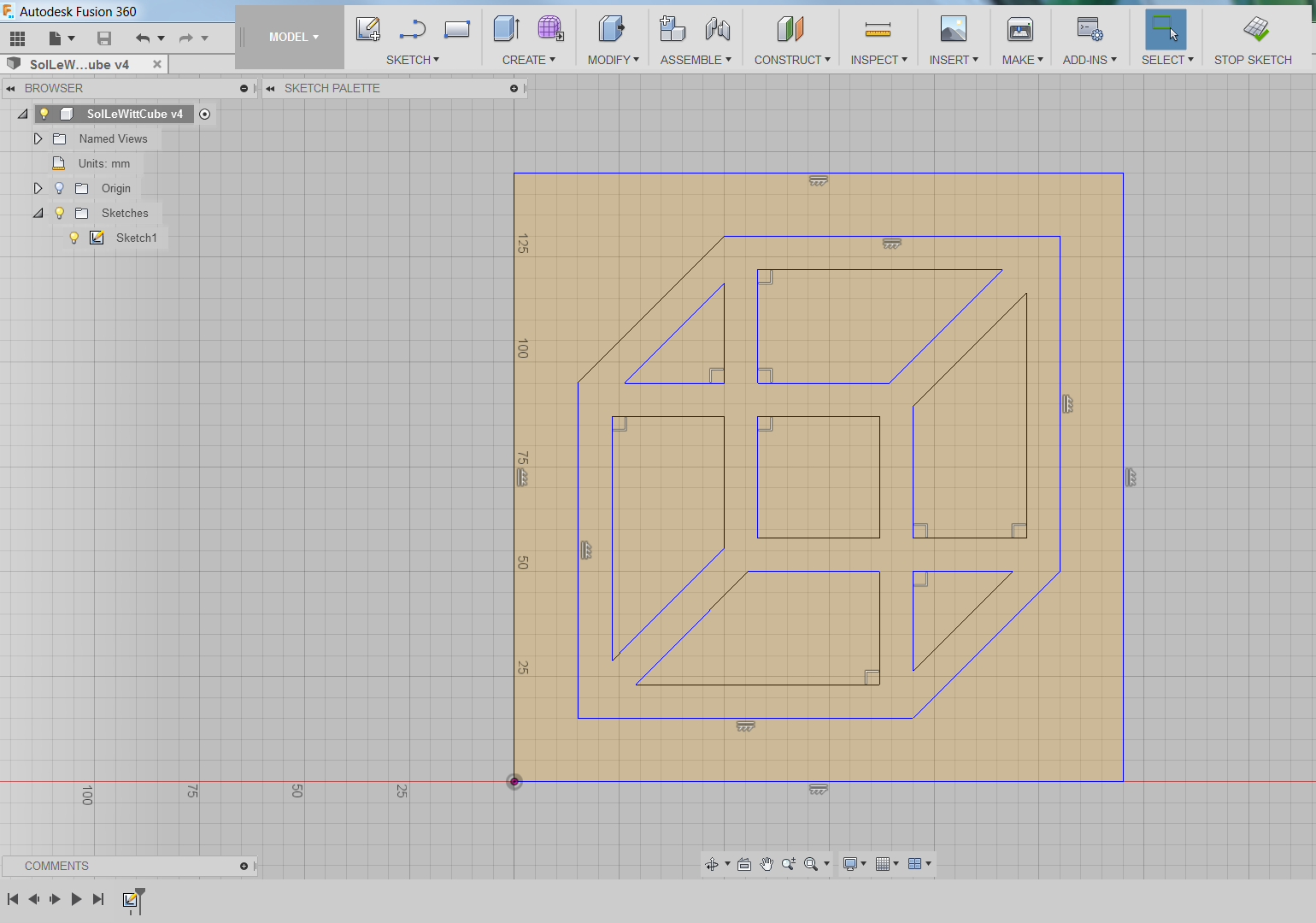This screenshot has height=923, width=1316.
Task: Select the sketch Line tool
Action: [x=413, y=29]
